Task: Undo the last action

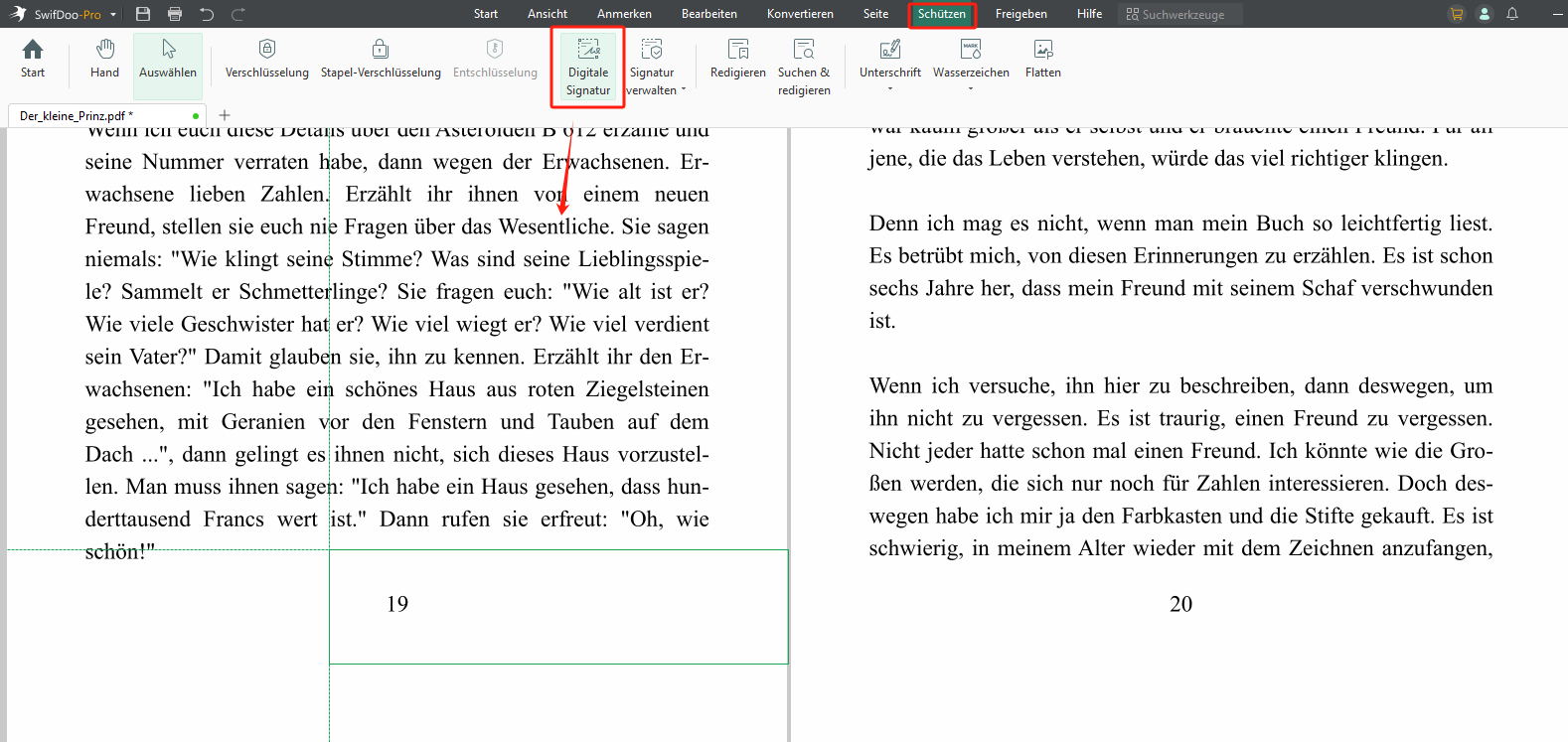Action: click(x=207, y=14)
